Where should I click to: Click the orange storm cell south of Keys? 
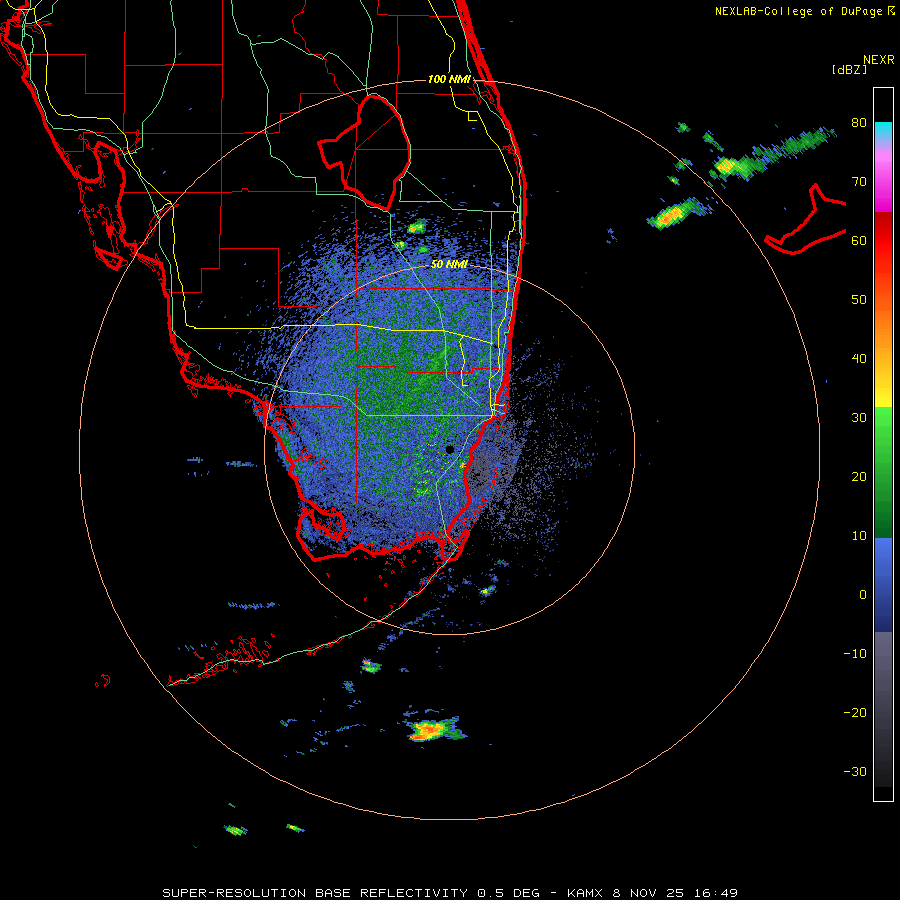[x=428, y=731]
